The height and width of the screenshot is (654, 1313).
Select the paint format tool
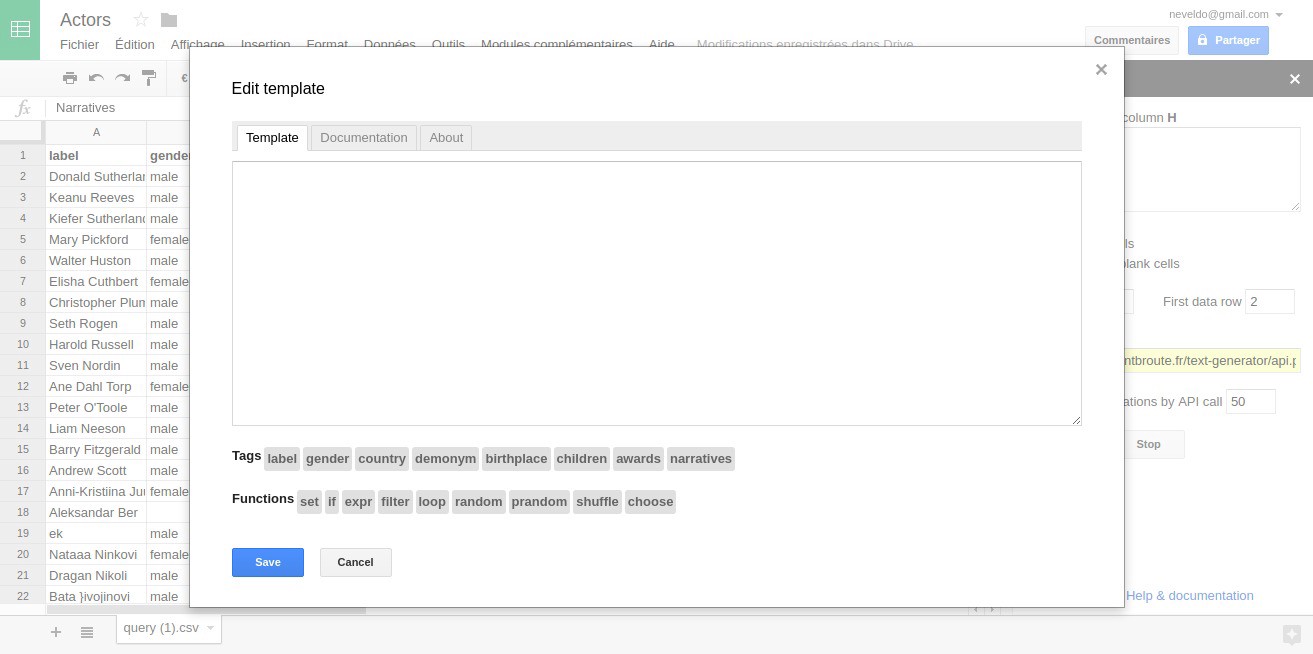(x=149, y=78)
